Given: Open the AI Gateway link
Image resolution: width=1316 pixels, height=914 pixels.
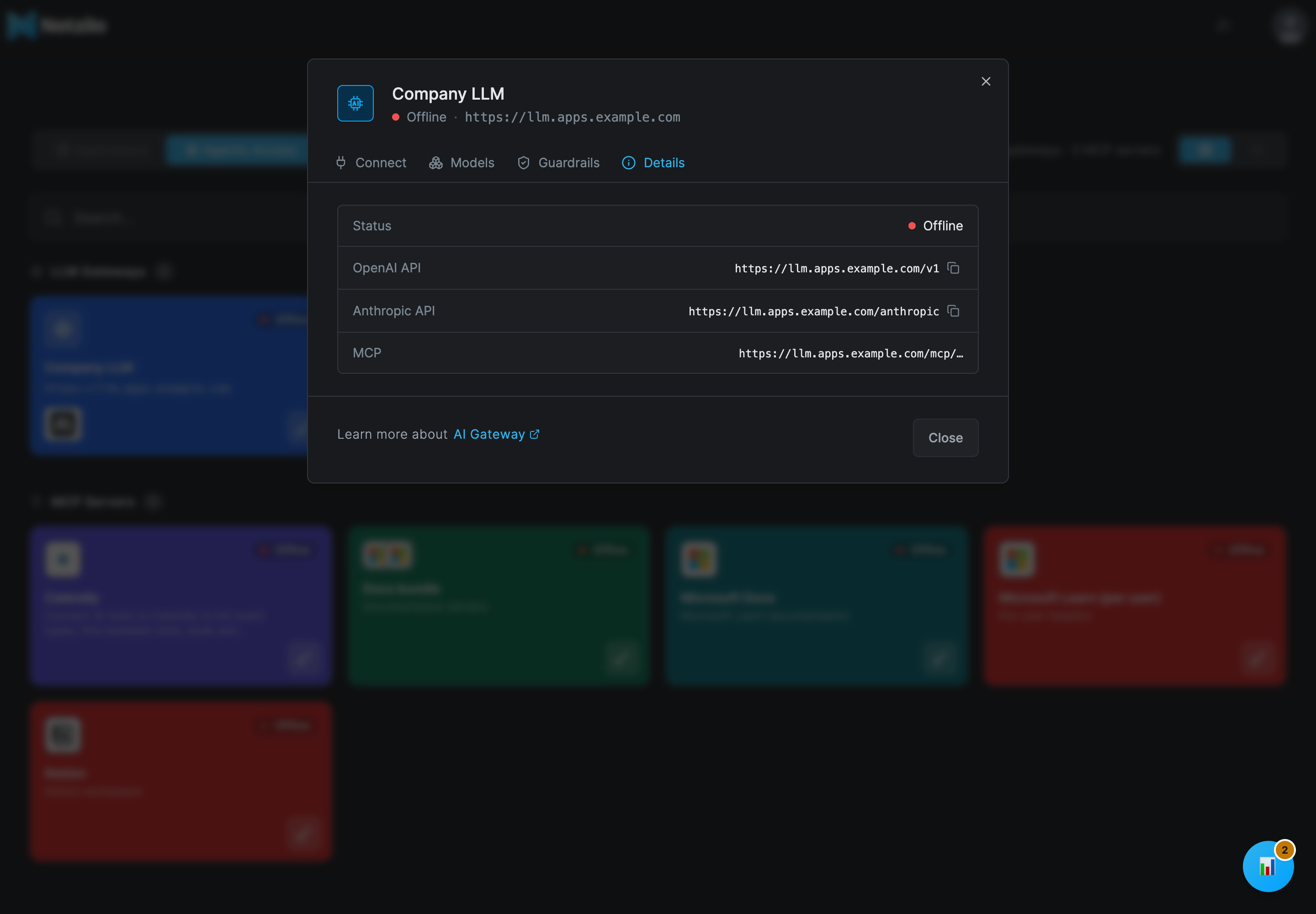Looking at the screenshot, I should (x=497, y=434).
